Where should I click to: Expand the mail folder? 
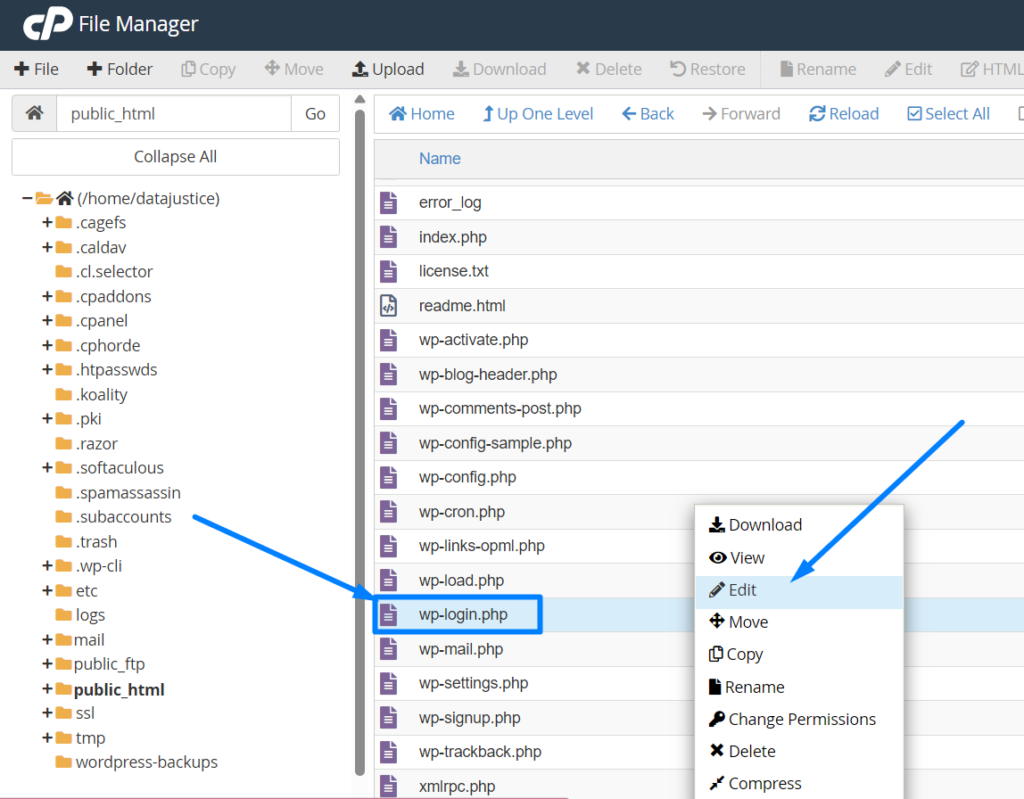(x=47, y=639)
